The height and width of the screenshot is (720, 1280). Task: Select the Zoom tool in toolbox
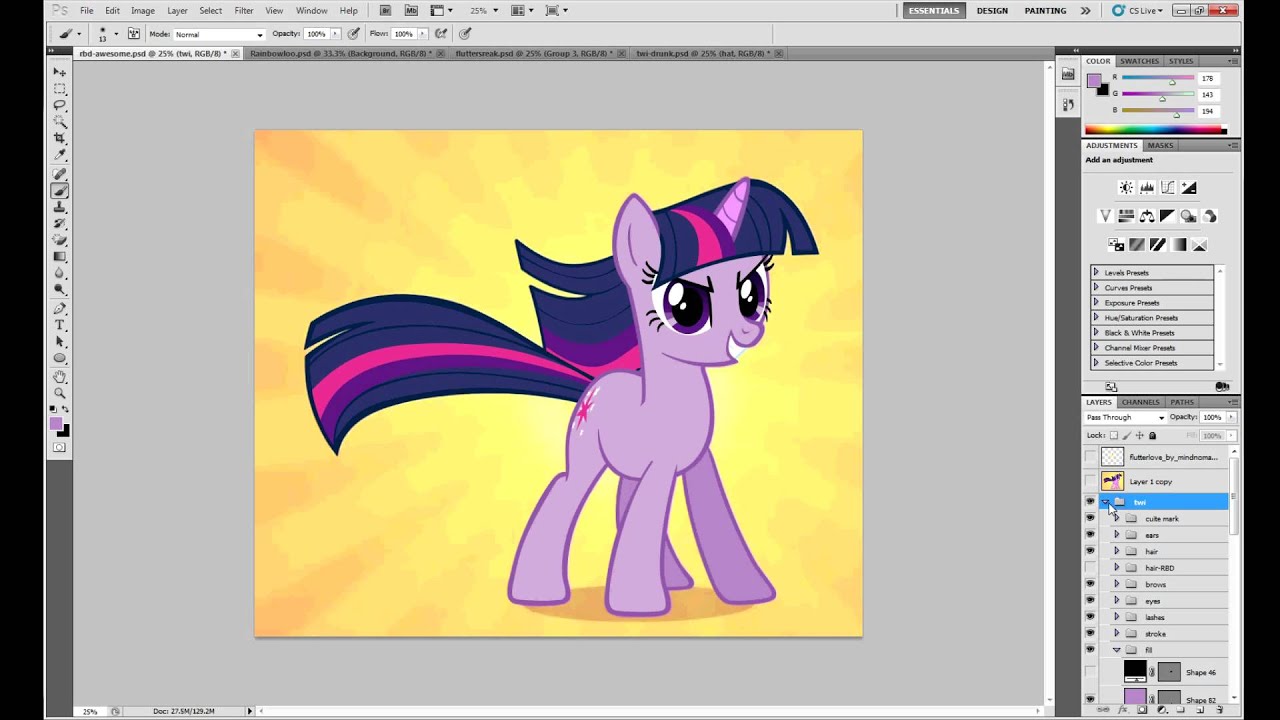coord(60,395)
